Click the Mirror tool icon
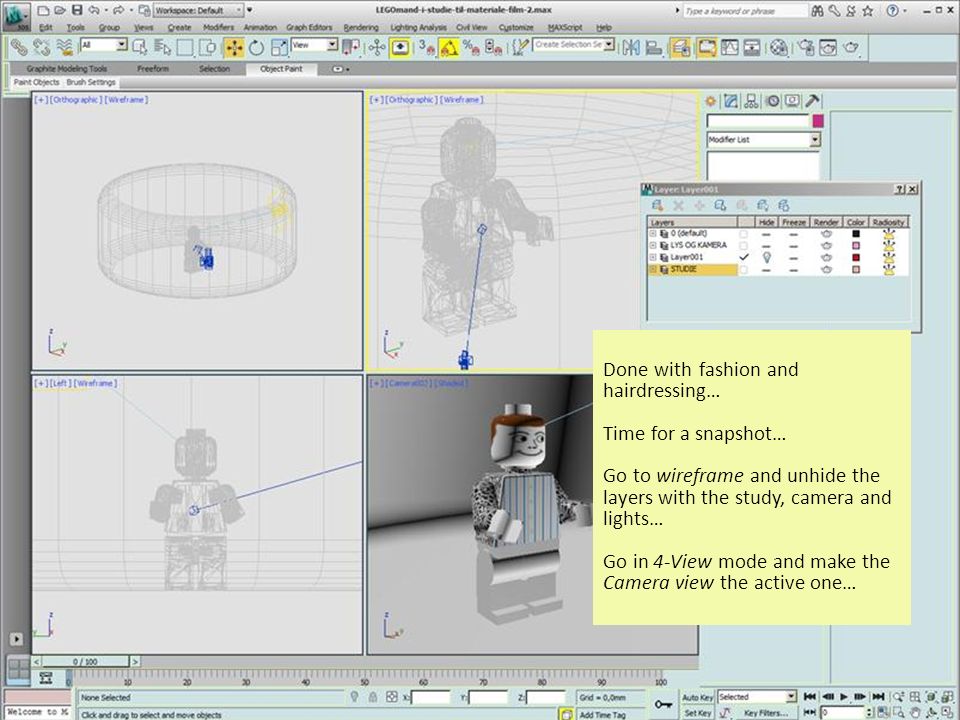960x720 pixels. tap(631, 48)
